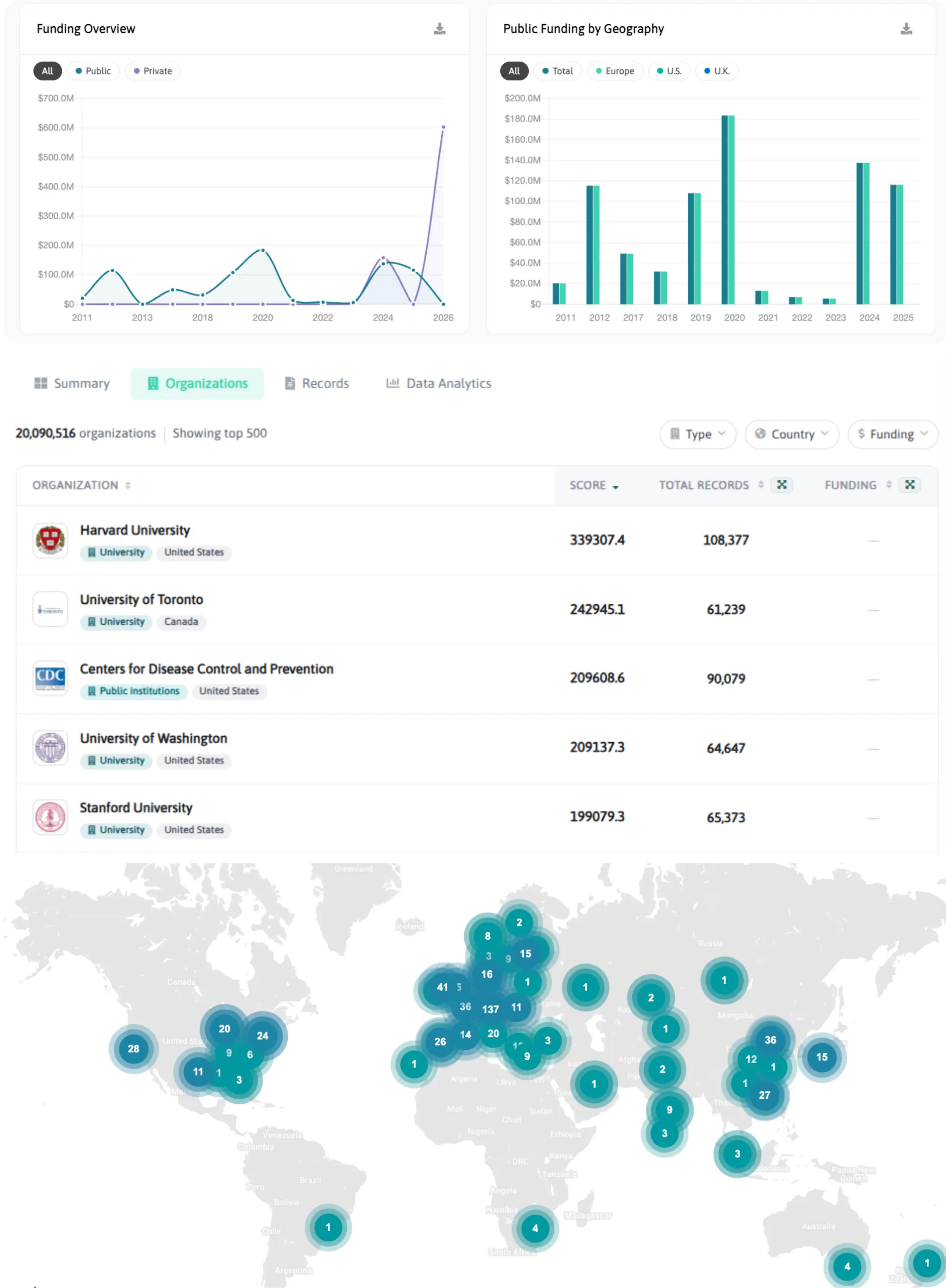Image resolution: width=946 pixels, height=1288 pixels.
Task: Expand the Funding column icon
Action: (x=909, y=485)
